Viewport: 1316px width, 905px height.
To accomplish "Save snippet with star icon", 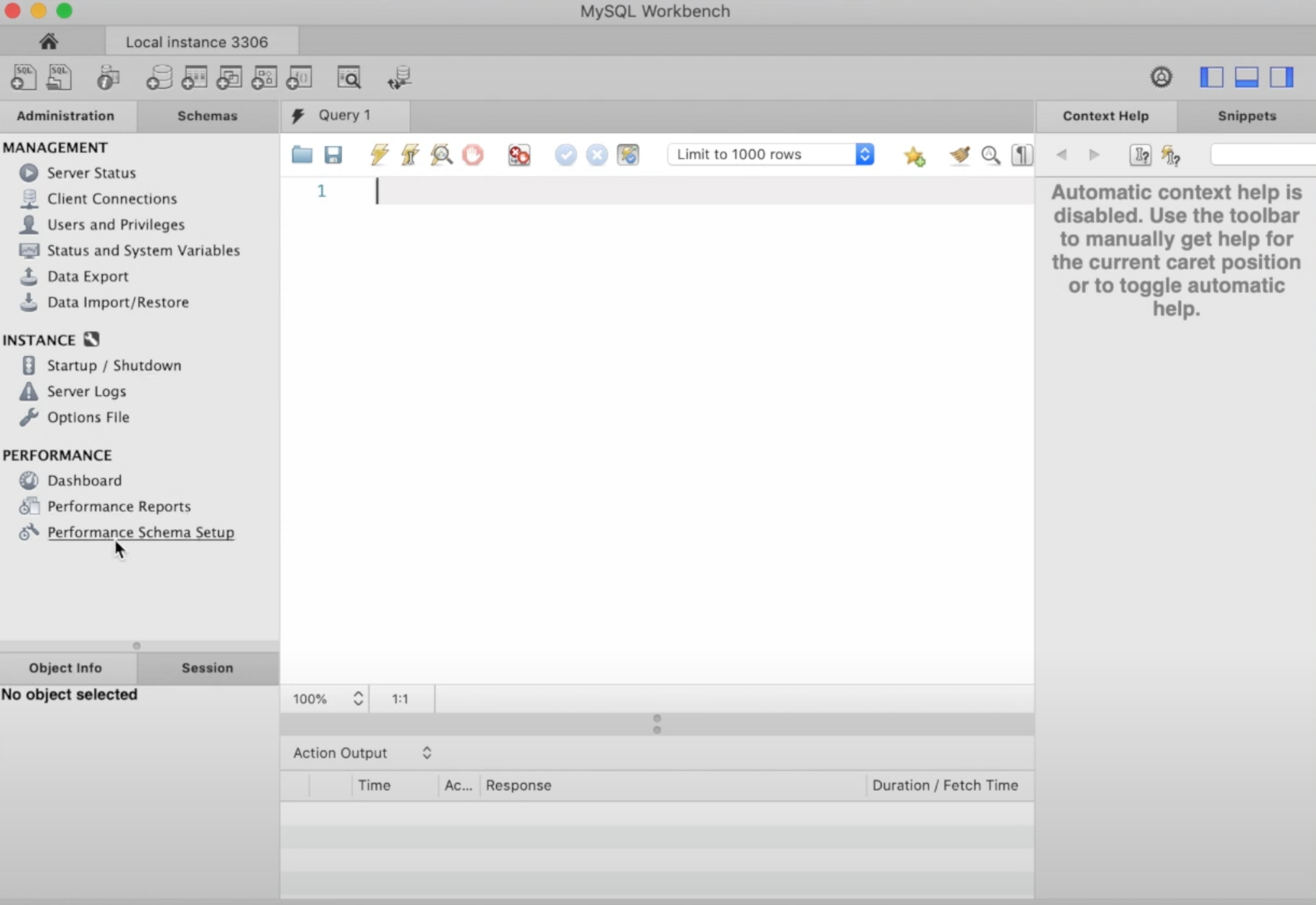I will pyautogui.click(x=914, y=155).
